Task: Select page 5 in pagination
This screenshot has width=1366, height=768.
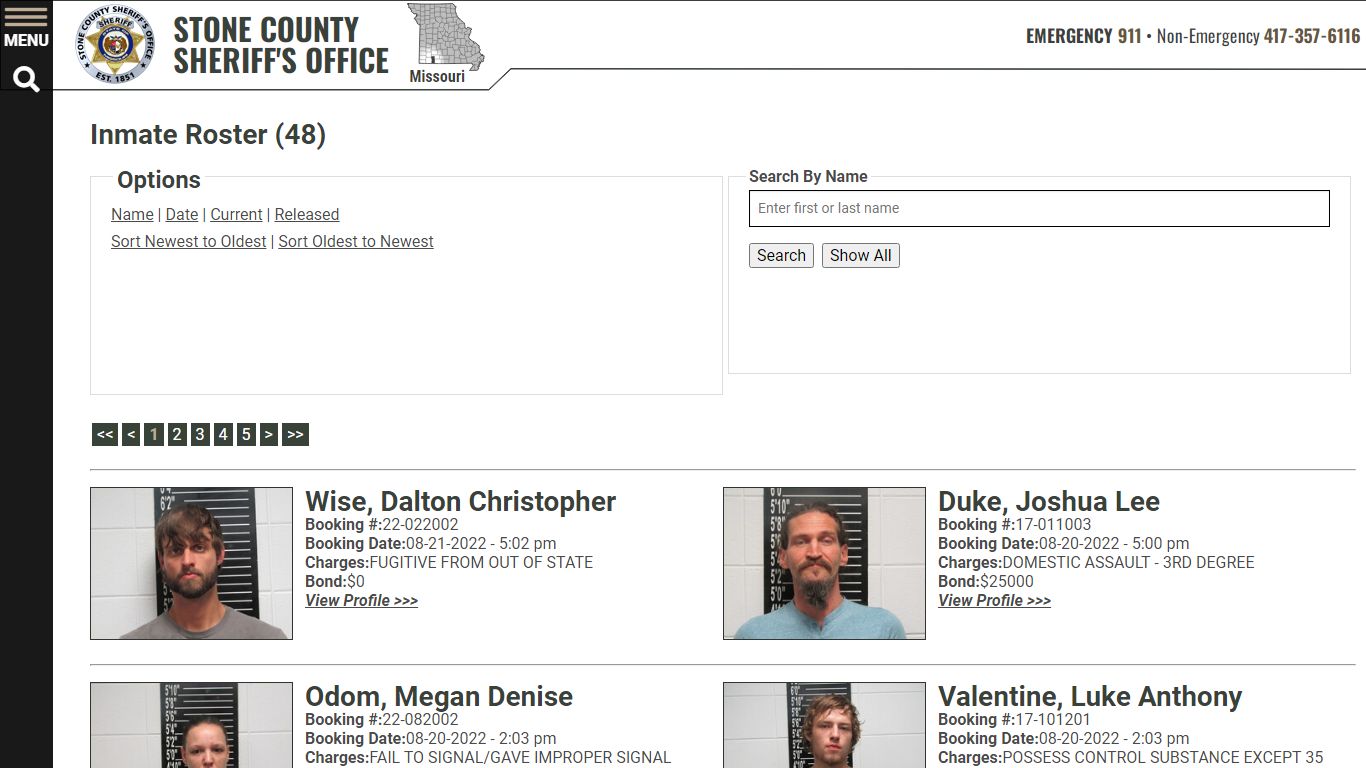Action: tap(246, 434)
